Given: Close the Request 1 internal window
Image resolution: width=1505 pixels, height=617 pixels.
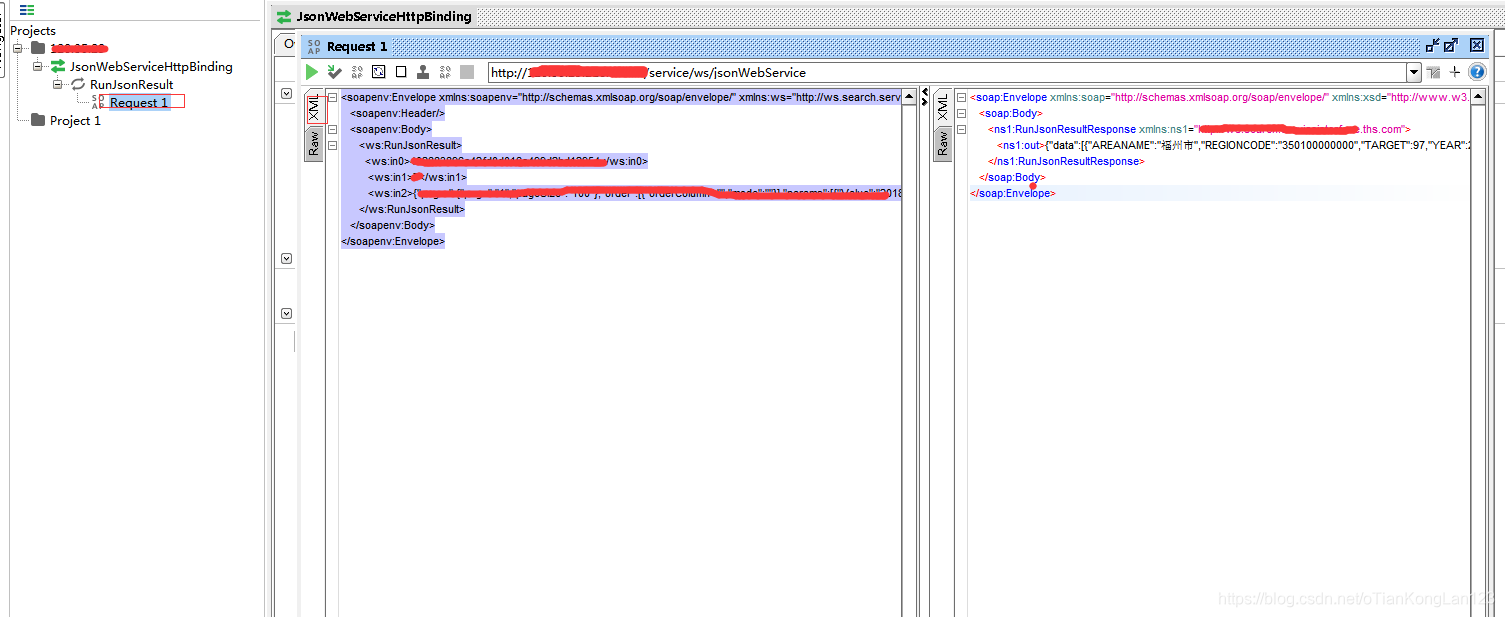Looking at the screenshot, I should [1477, 45].
